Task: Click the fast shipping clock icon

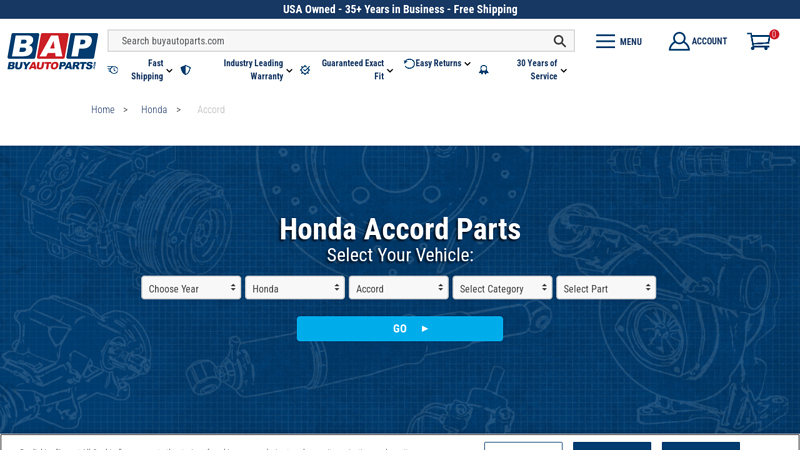Action: (113, 70)
